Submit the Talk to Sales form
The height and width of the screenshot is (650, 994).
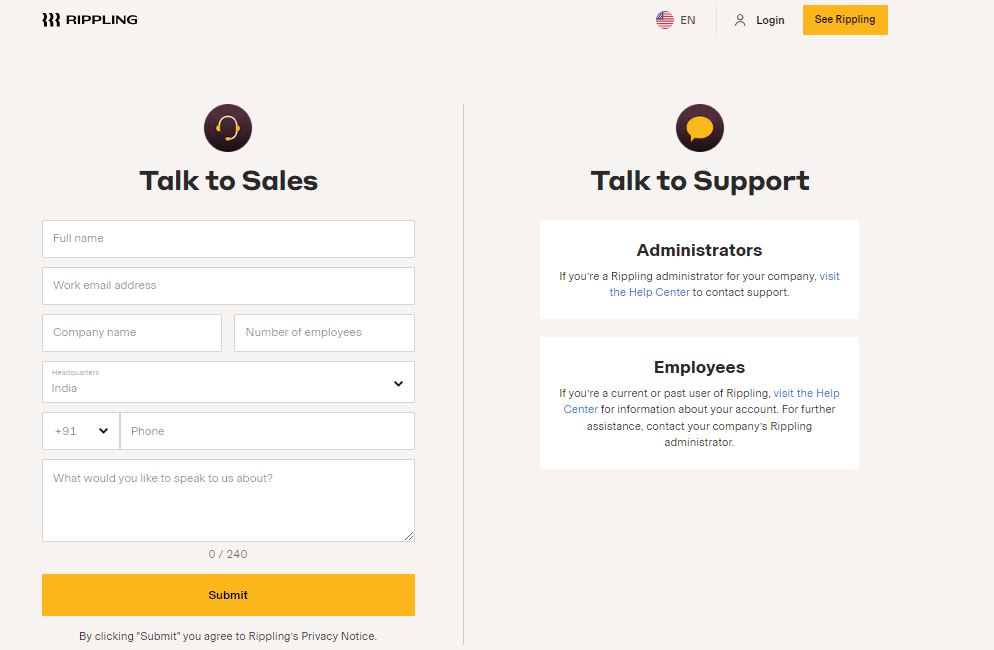tap(228, 595)
